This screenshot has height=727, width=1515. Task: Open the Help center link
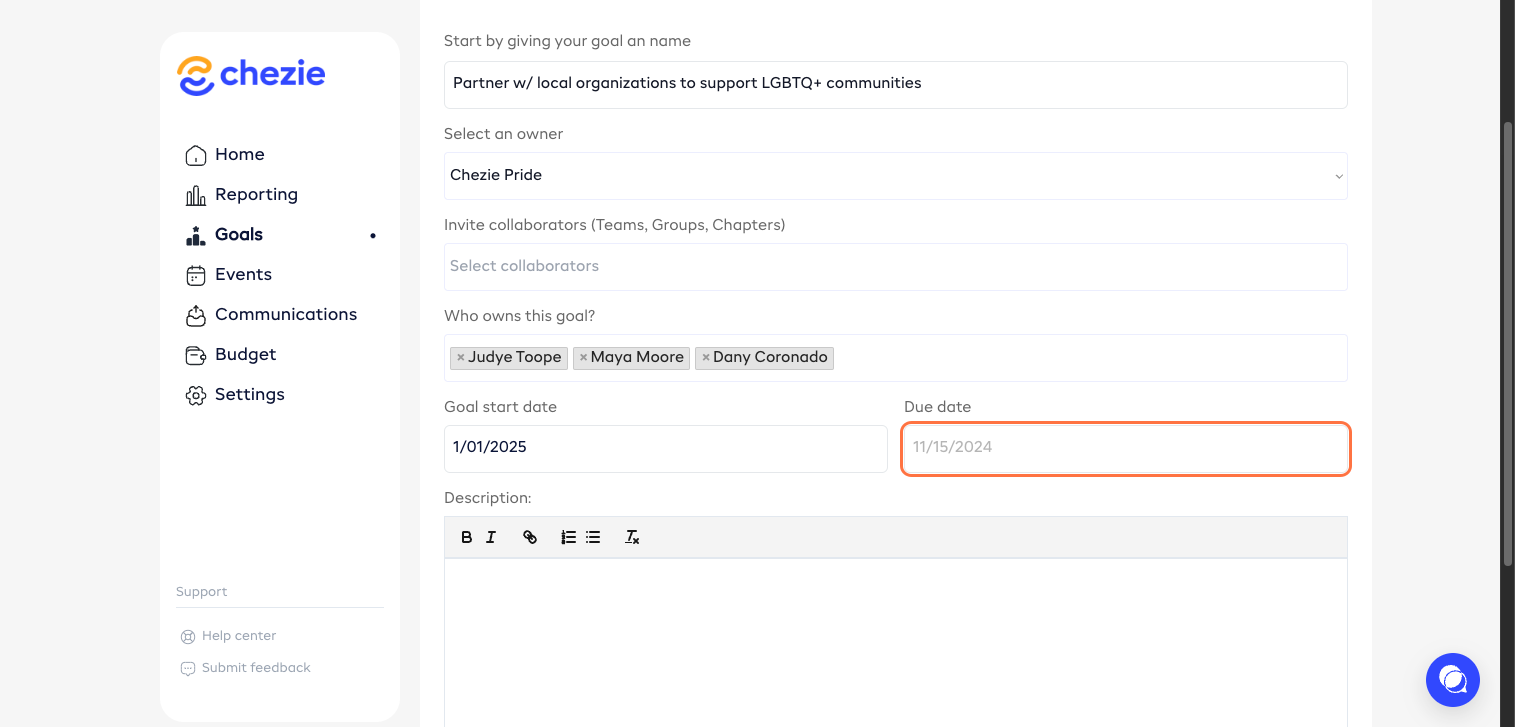238,636
